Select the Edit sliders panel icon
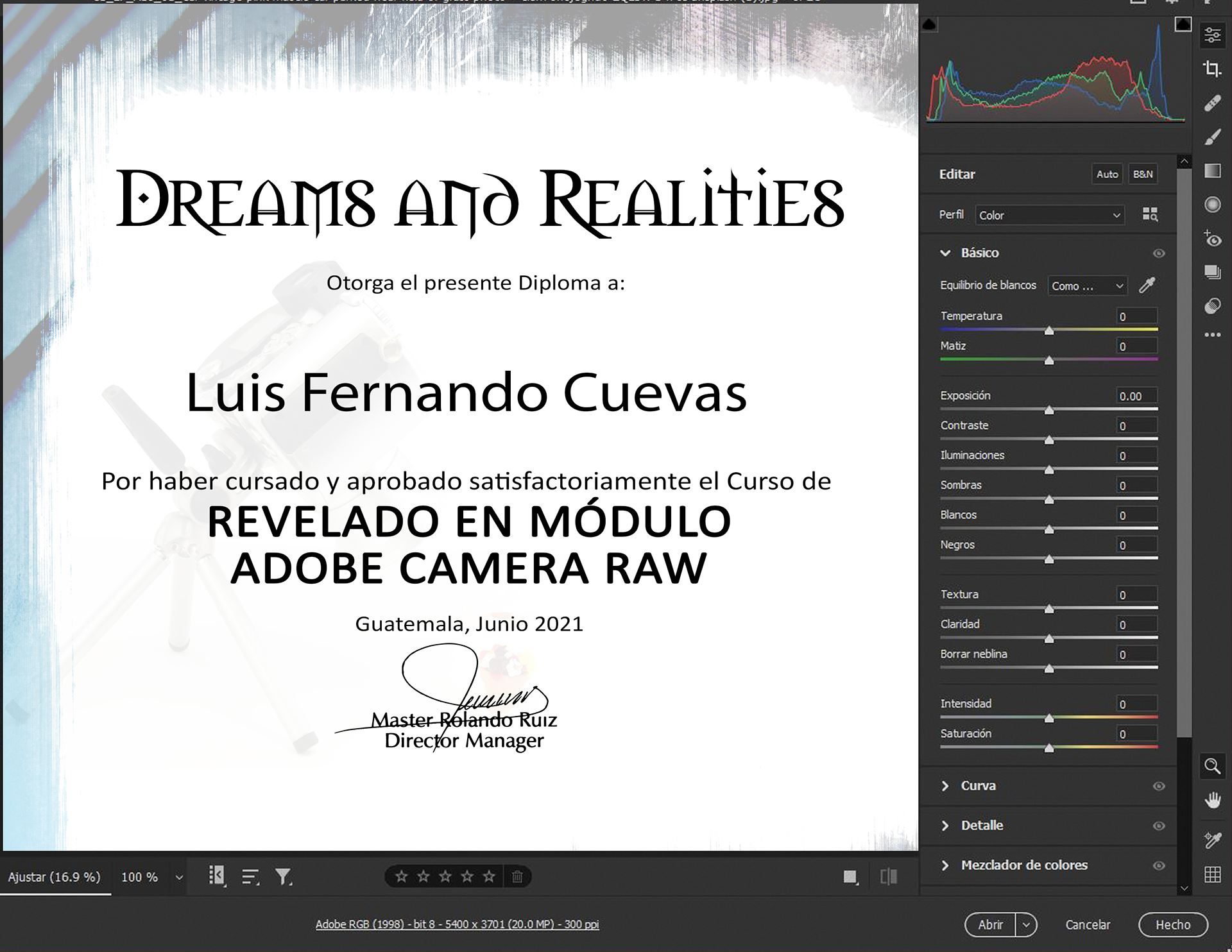The width and height of the screenshot is (1232, 952). tap(1212, 35)
